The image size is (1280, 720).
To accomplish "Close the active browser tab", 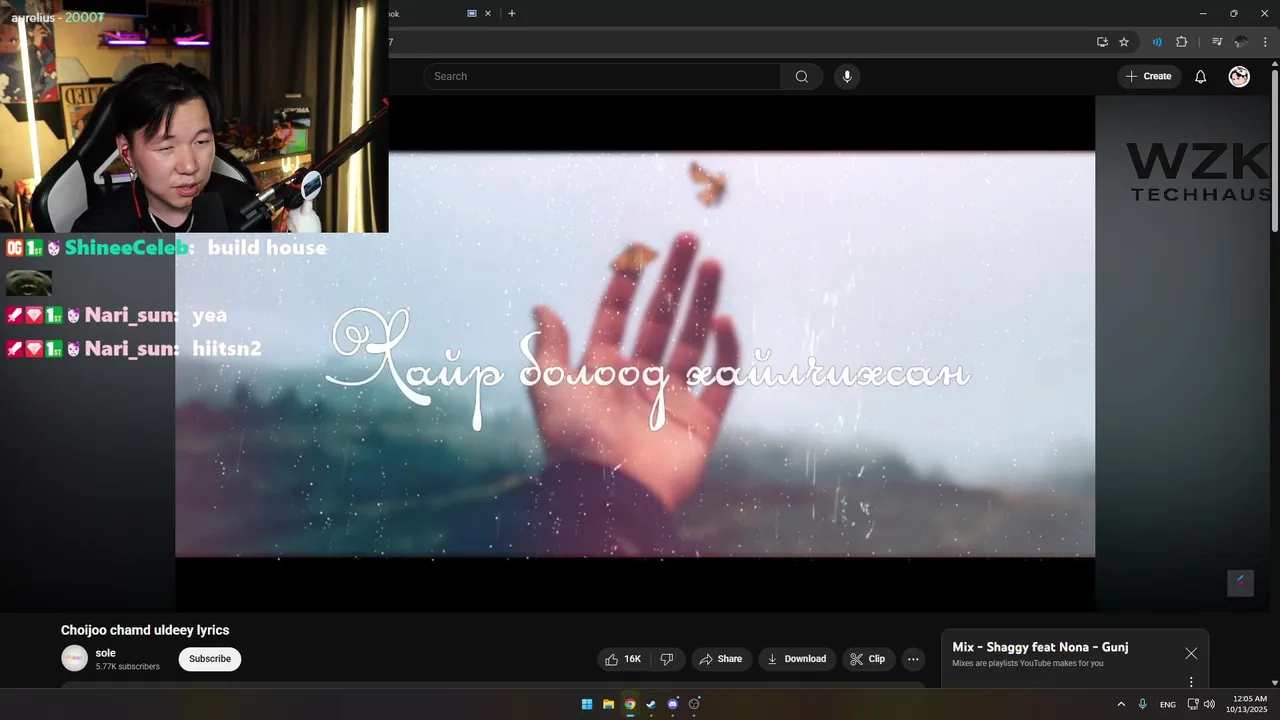I will [x=488, y=13].
